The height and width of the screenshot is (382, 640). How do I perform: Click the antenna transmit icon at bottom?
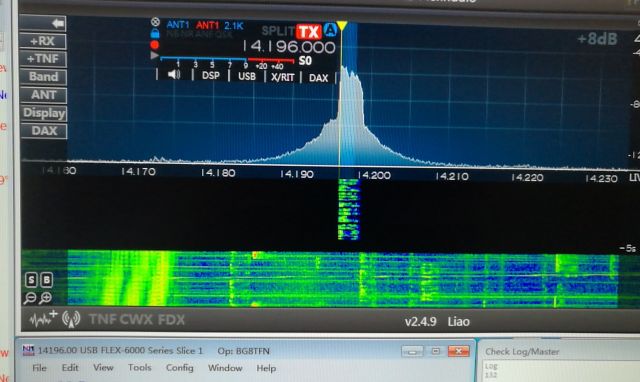tap(71, 320)
